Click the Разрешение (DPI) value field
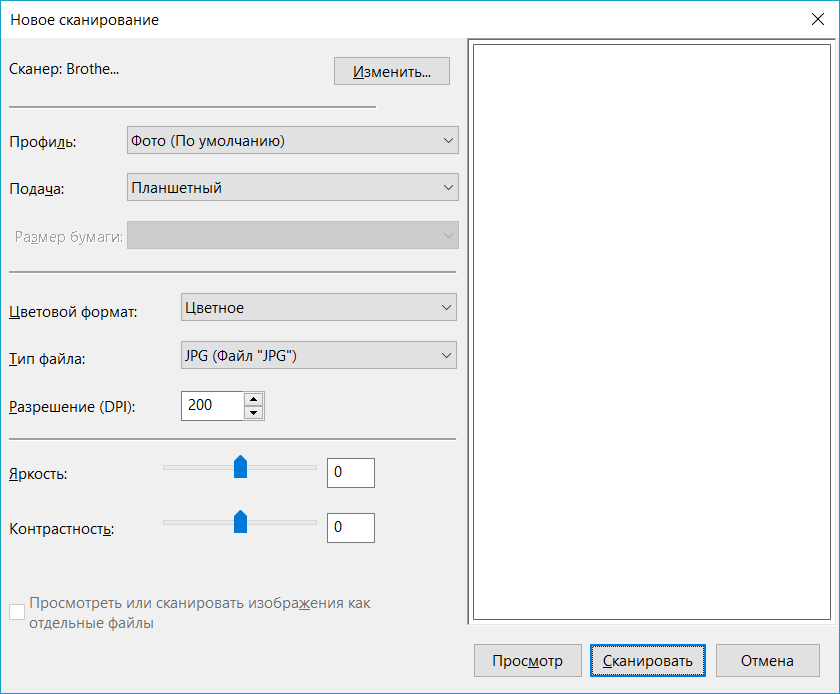 click(x=213, y=406)
